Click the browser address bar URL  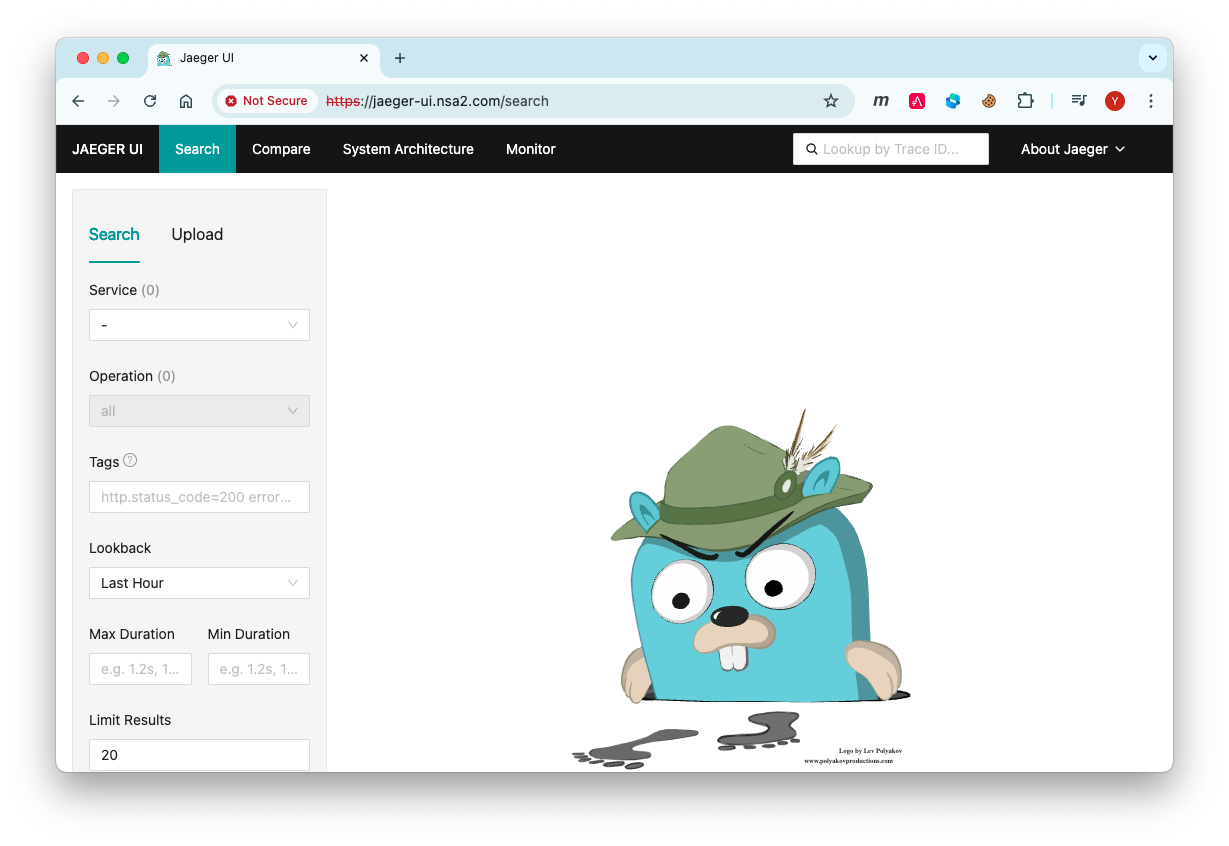(438, 101)
